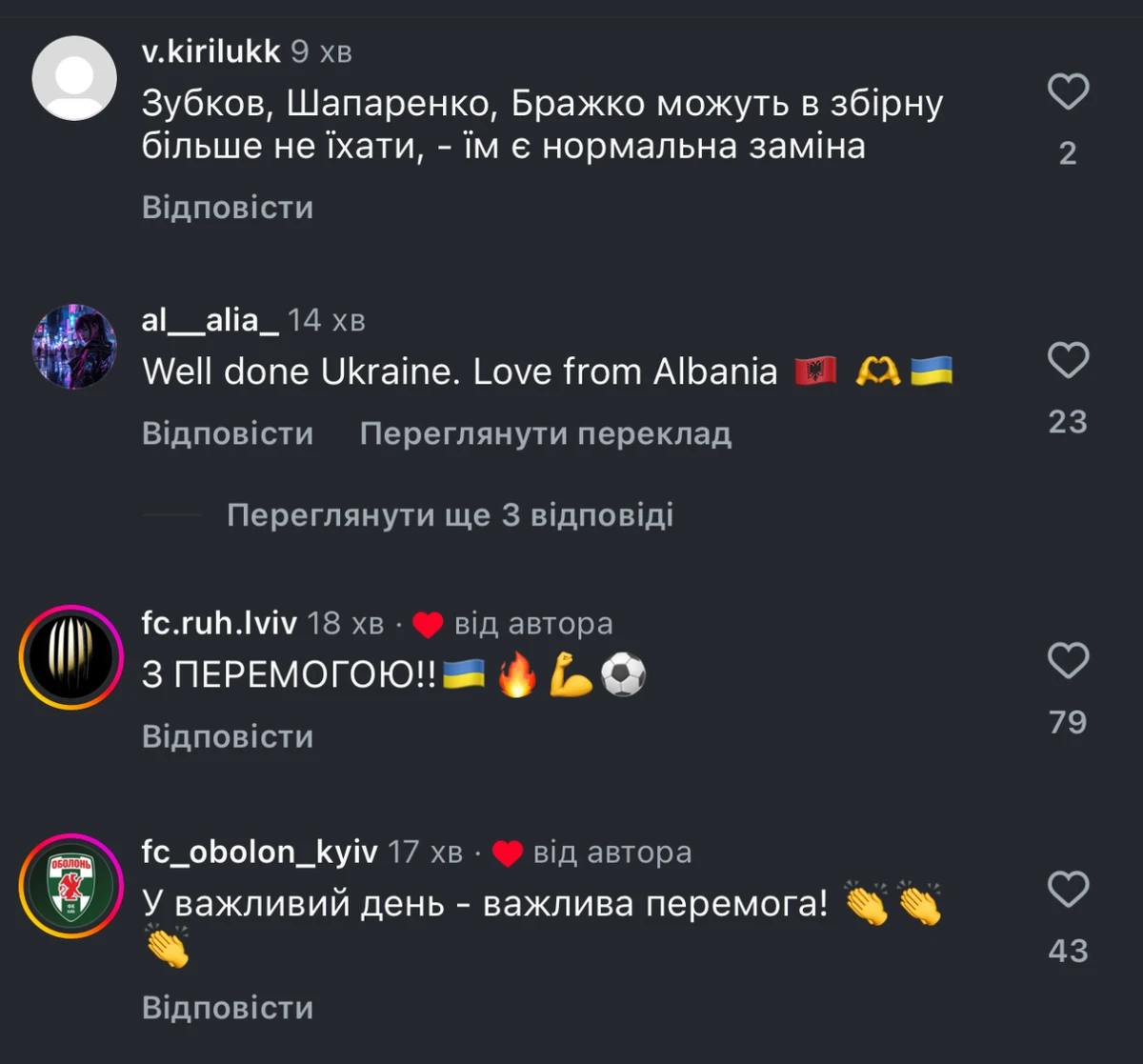
Task: Open al__alia_ profile picture
Action: [x=74, y=347]
